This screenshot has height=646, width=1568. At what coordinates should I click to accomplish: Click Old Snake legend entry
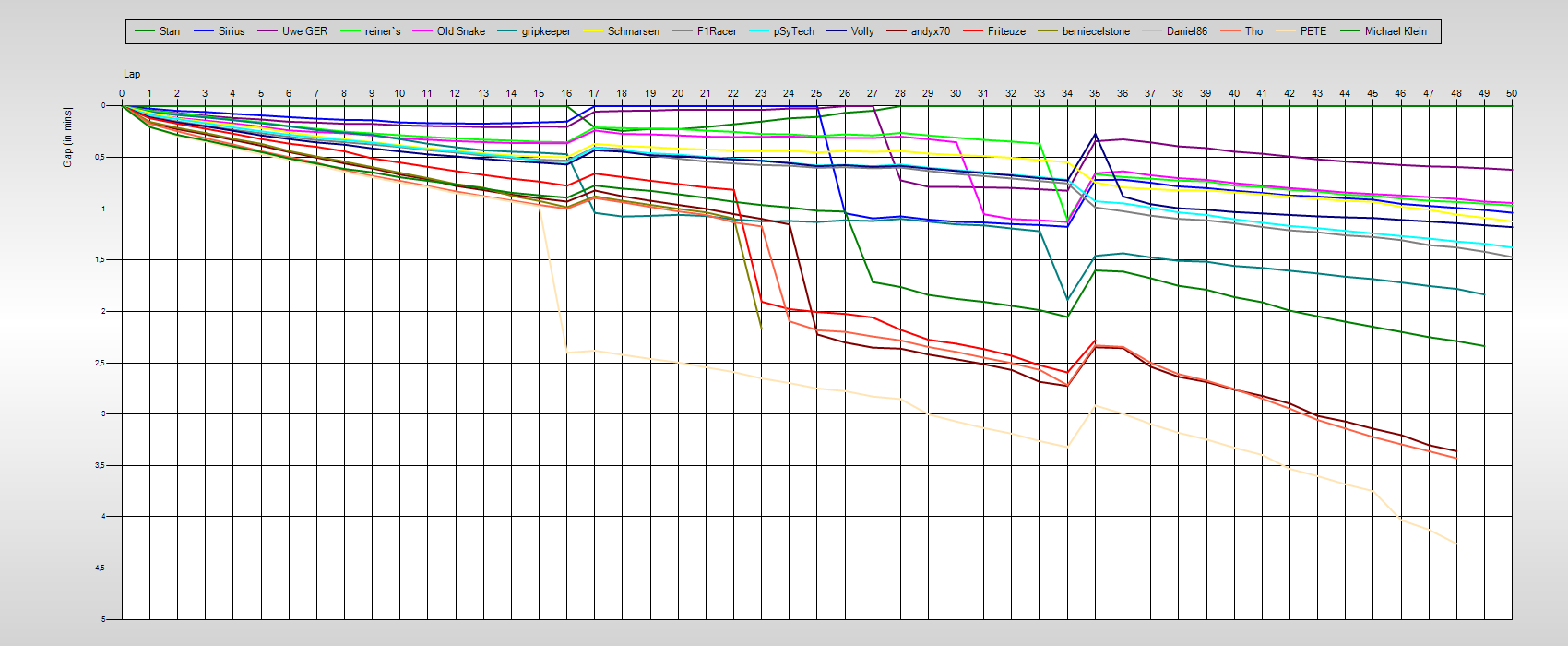coord(449,31)
